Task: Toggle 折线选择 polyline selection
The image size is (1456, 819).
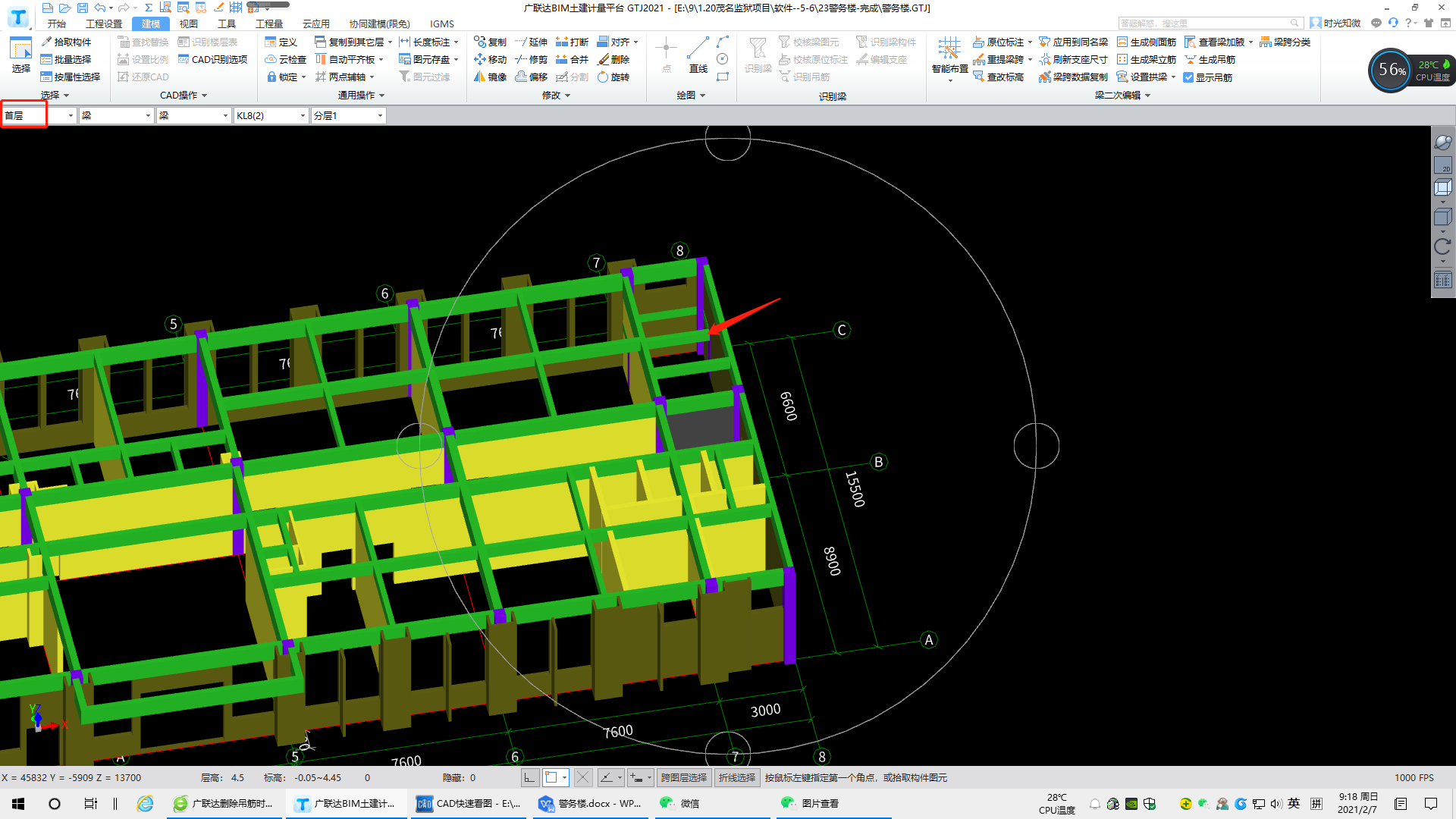Action: click(x=737, y=777)
